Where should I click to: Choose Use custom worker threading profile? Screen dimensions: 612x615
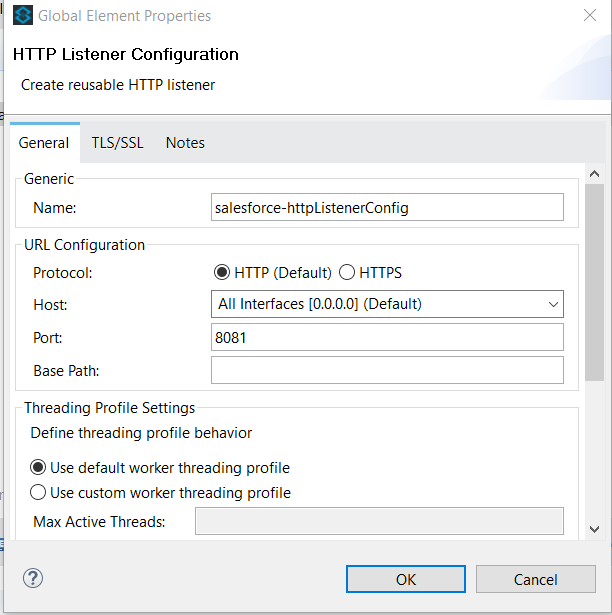click(x=39, y=492)
